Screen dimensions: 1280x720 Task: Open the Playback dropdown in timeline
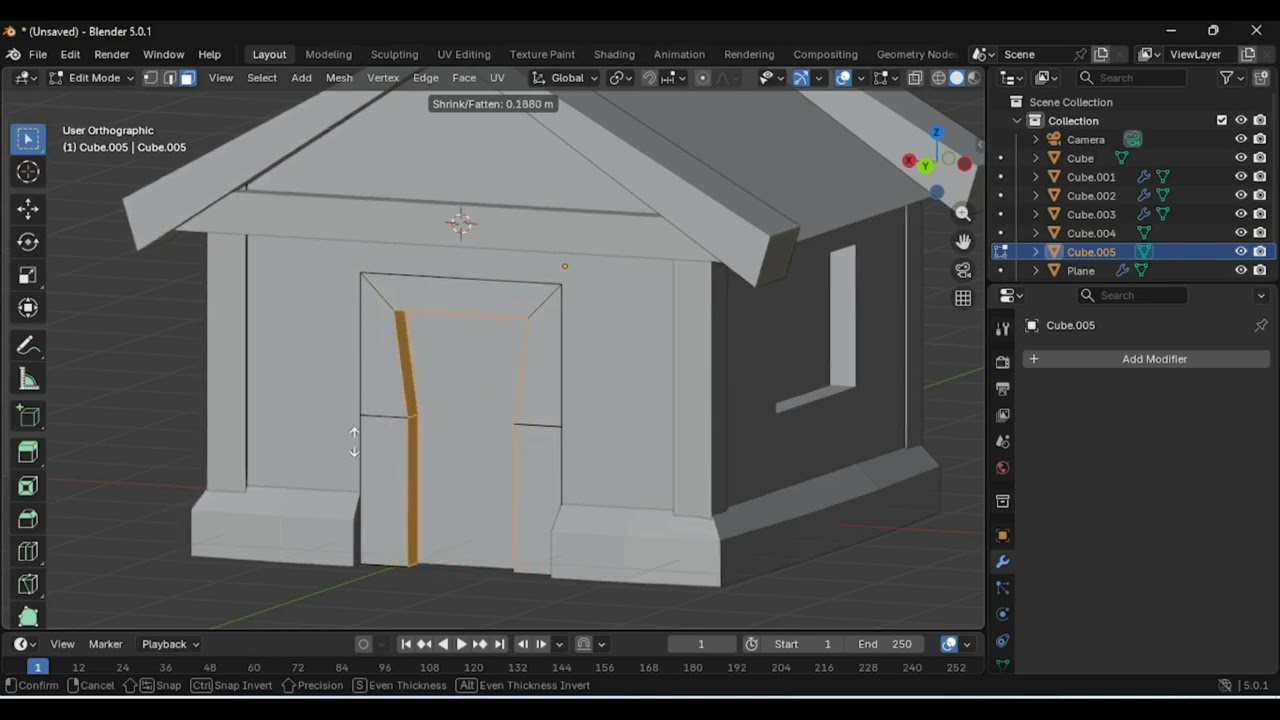click(170, 644)
